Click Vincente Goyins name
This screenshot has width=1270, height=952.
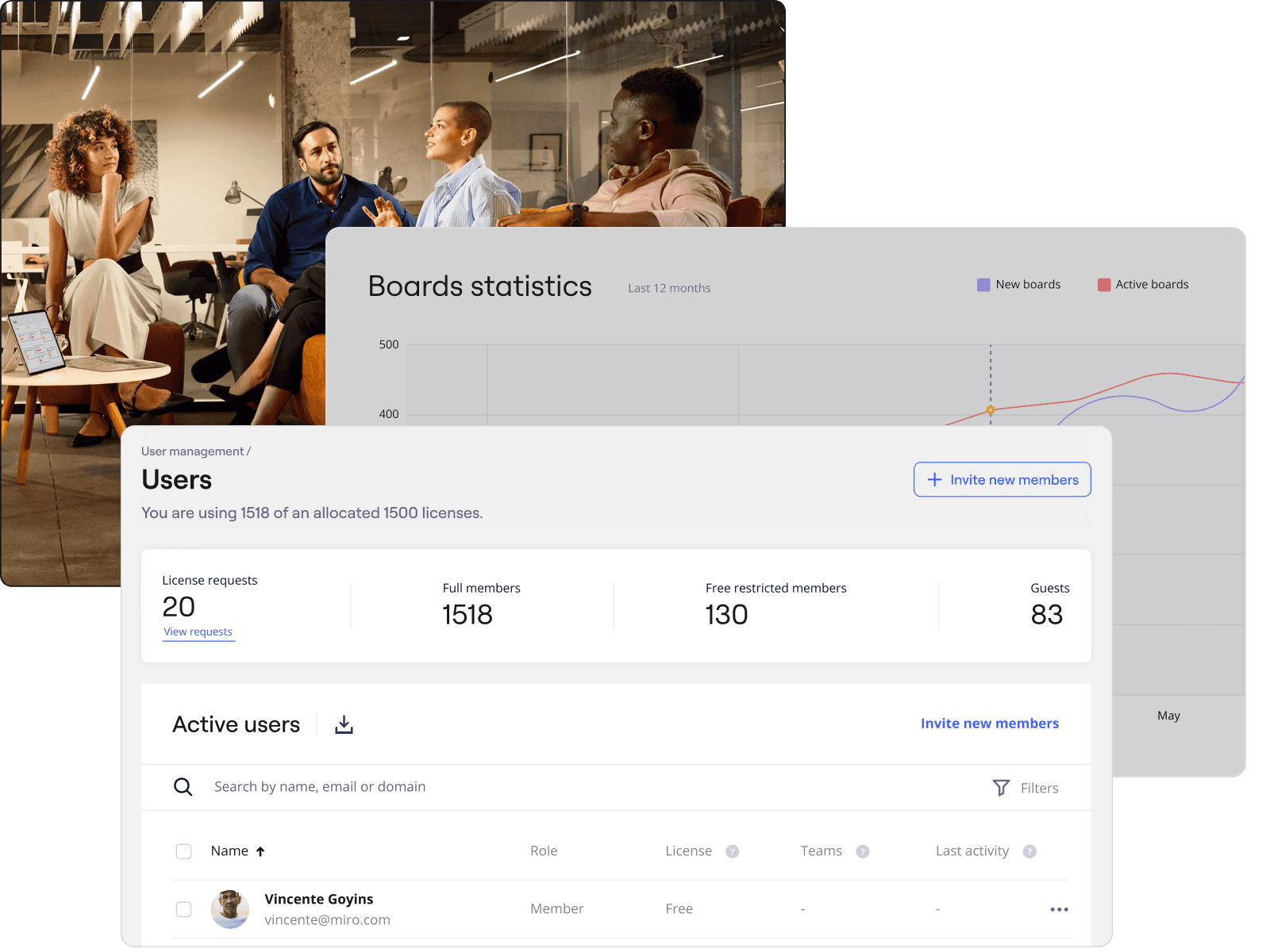(x=319, y=899)
